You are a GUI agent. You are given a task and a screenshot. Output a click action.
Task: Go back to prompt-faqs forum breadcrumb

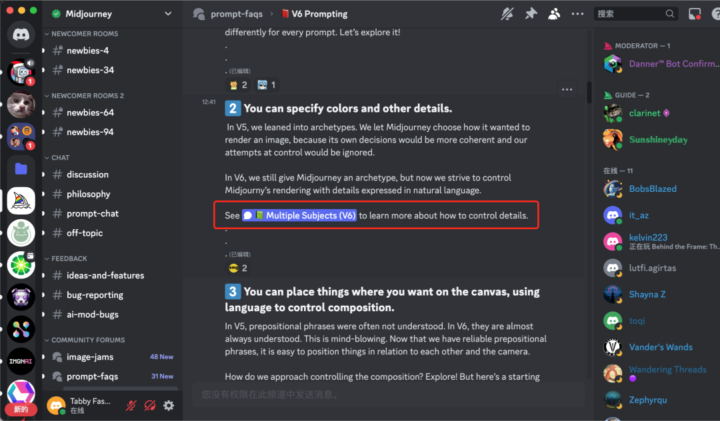coord(230,14)
